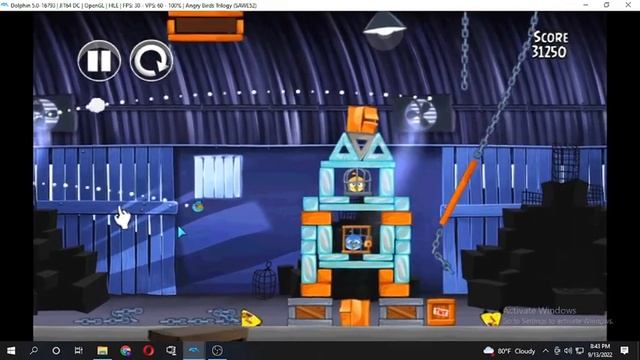Click the orange block on top of the tower
640x360 pixels.
(x=362, y=120)
